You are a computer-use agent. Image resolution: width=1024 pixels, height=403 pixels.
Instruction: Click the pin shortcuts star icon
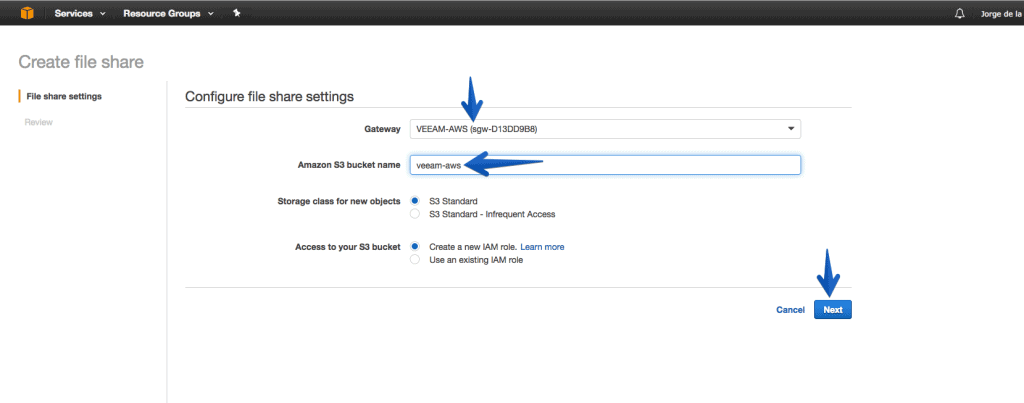pyautogui.click(x=236, y=13)
